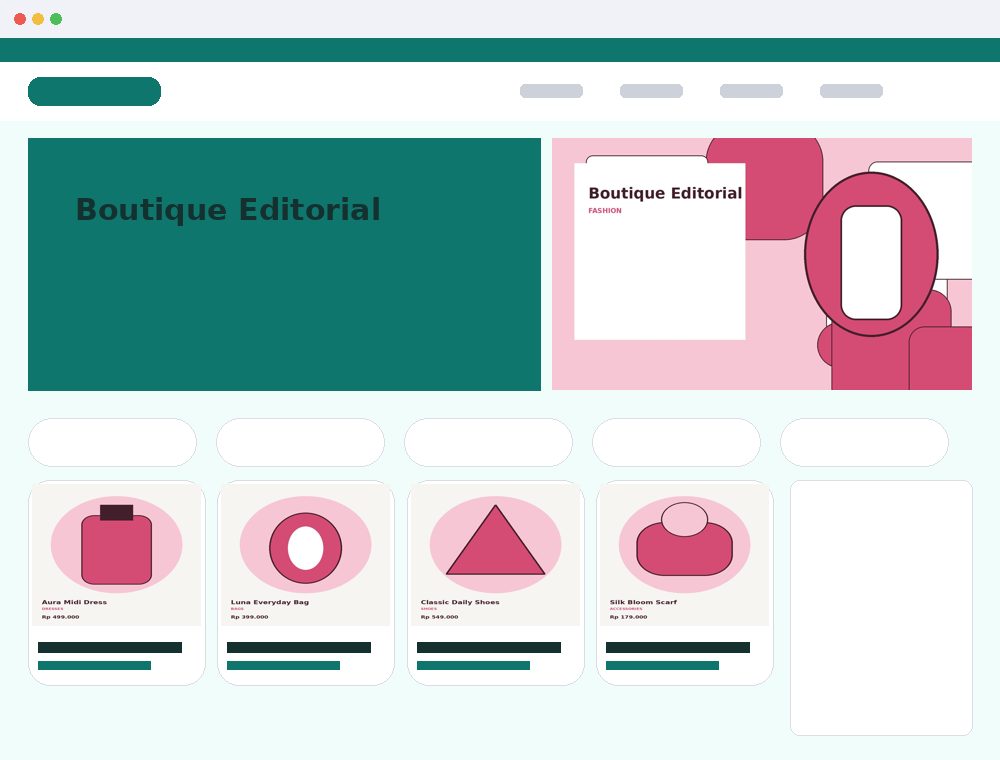
Task: Click the teal Boutique Editorial hero banner
Action: [x=284, y=264]
